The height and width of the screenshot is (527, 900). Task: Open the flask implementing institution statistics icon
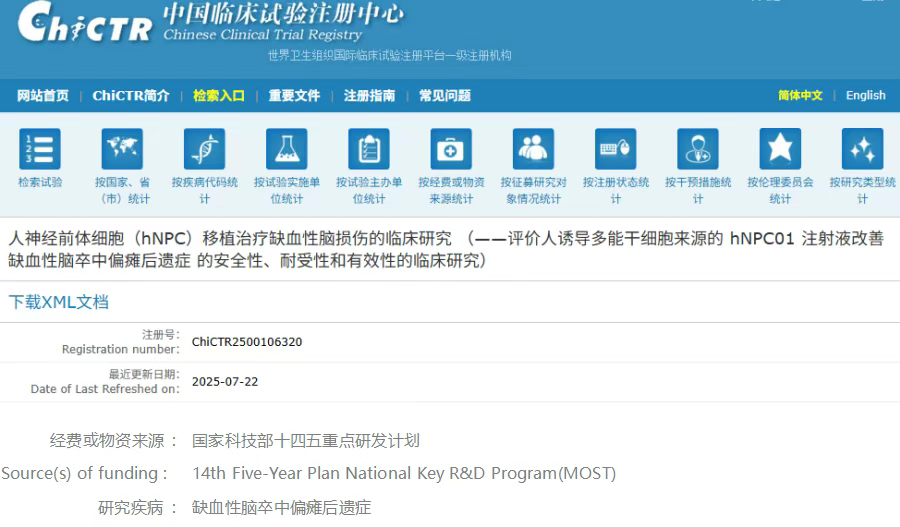click(x=286, y=149)
